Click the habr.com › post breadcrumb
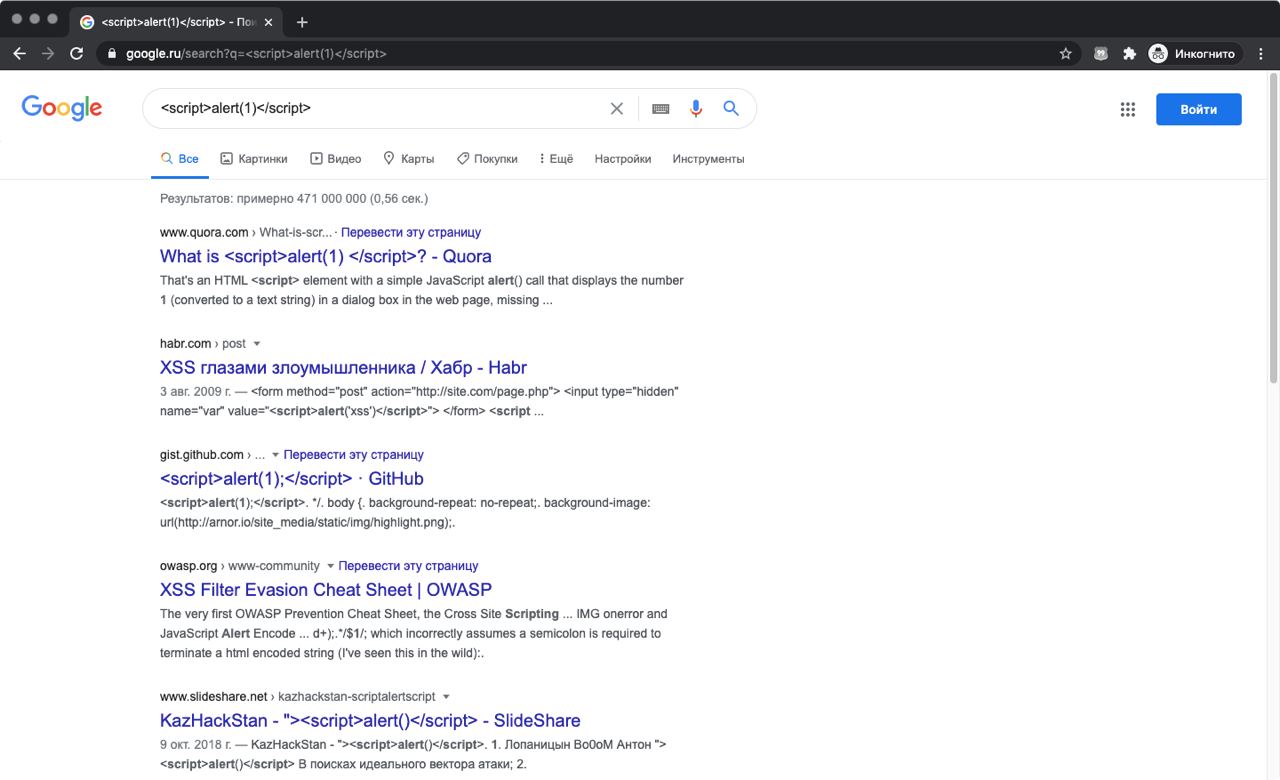 203,343
